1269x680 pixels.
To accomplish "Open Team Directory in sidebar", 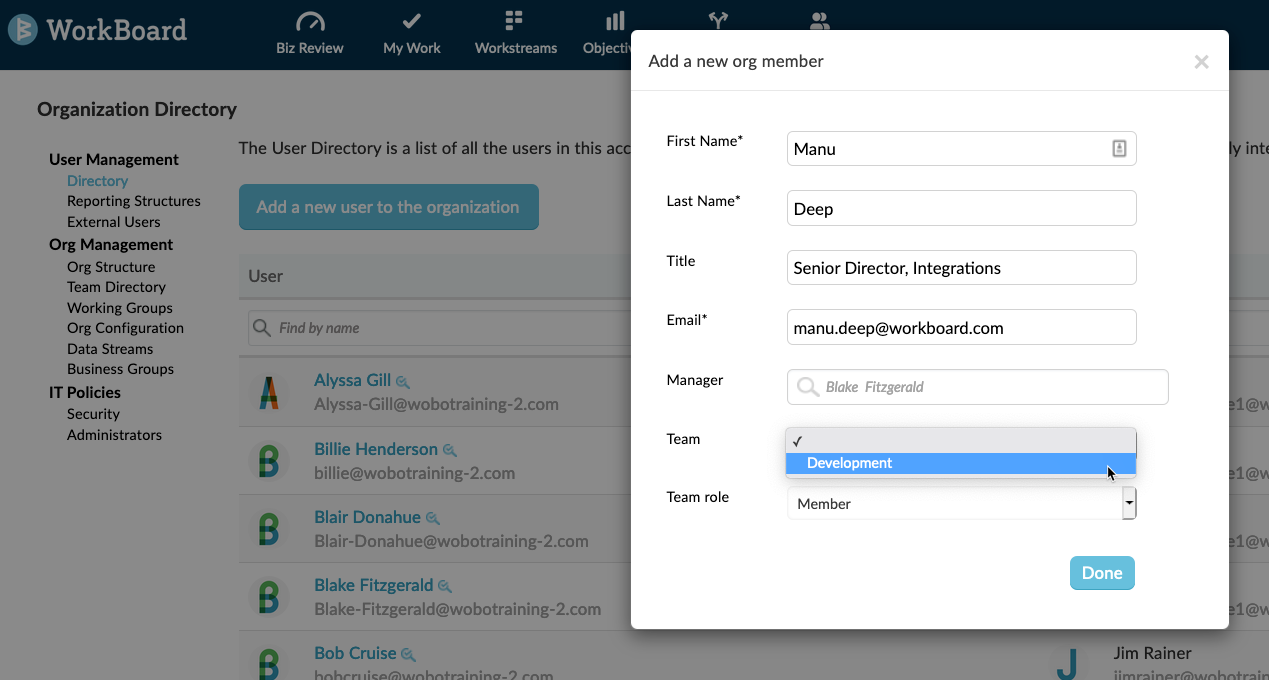I will pos(116,287).
